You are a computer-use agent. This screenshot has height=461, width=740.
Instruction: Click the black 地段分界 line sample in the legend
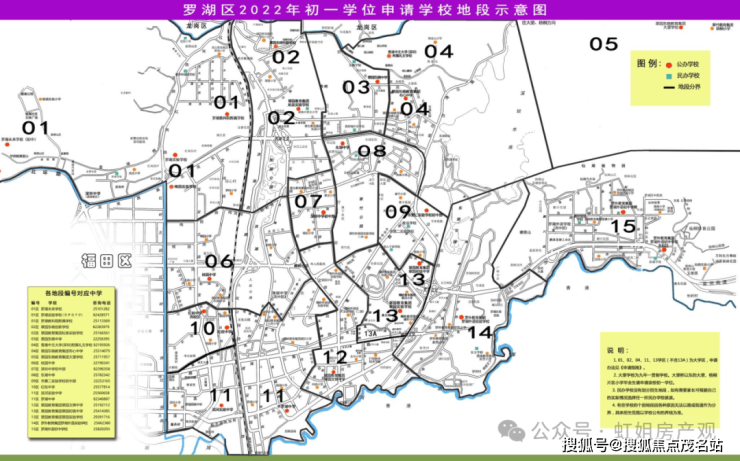669,87
